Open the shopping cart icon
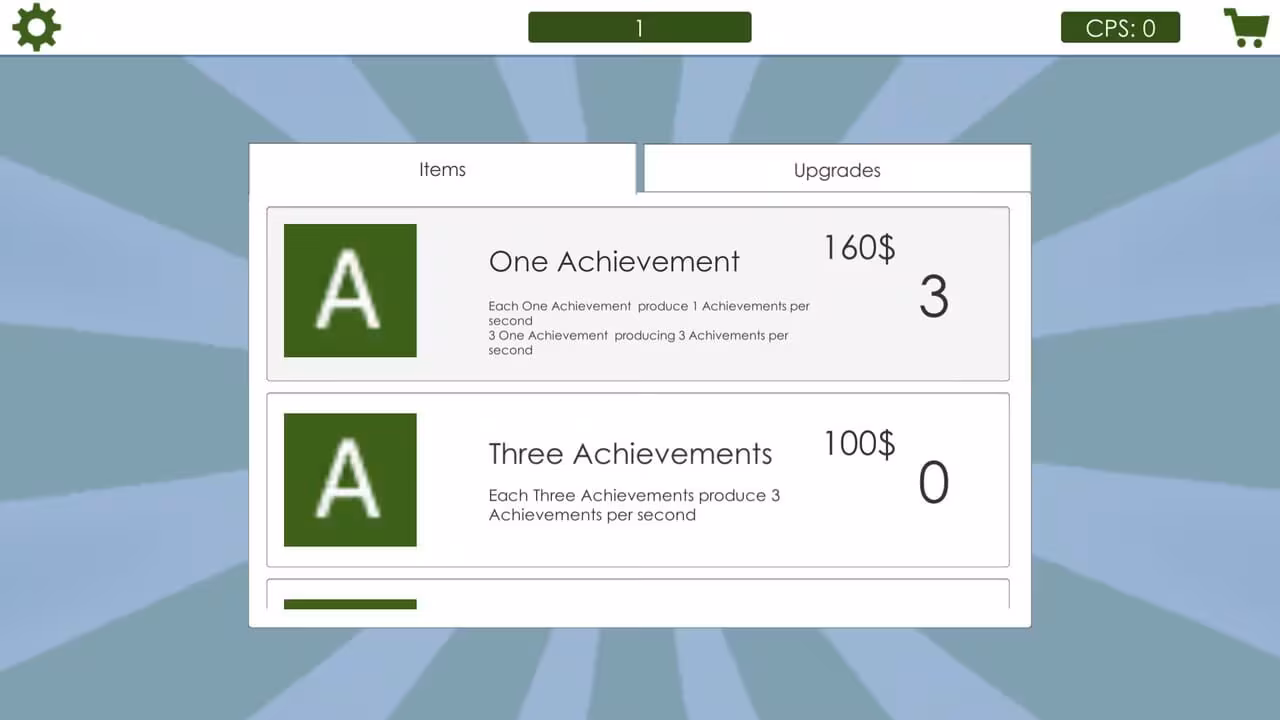The width and height of the screenshot is (1280, 720). pyautogui.click(x=1246, y=27)
